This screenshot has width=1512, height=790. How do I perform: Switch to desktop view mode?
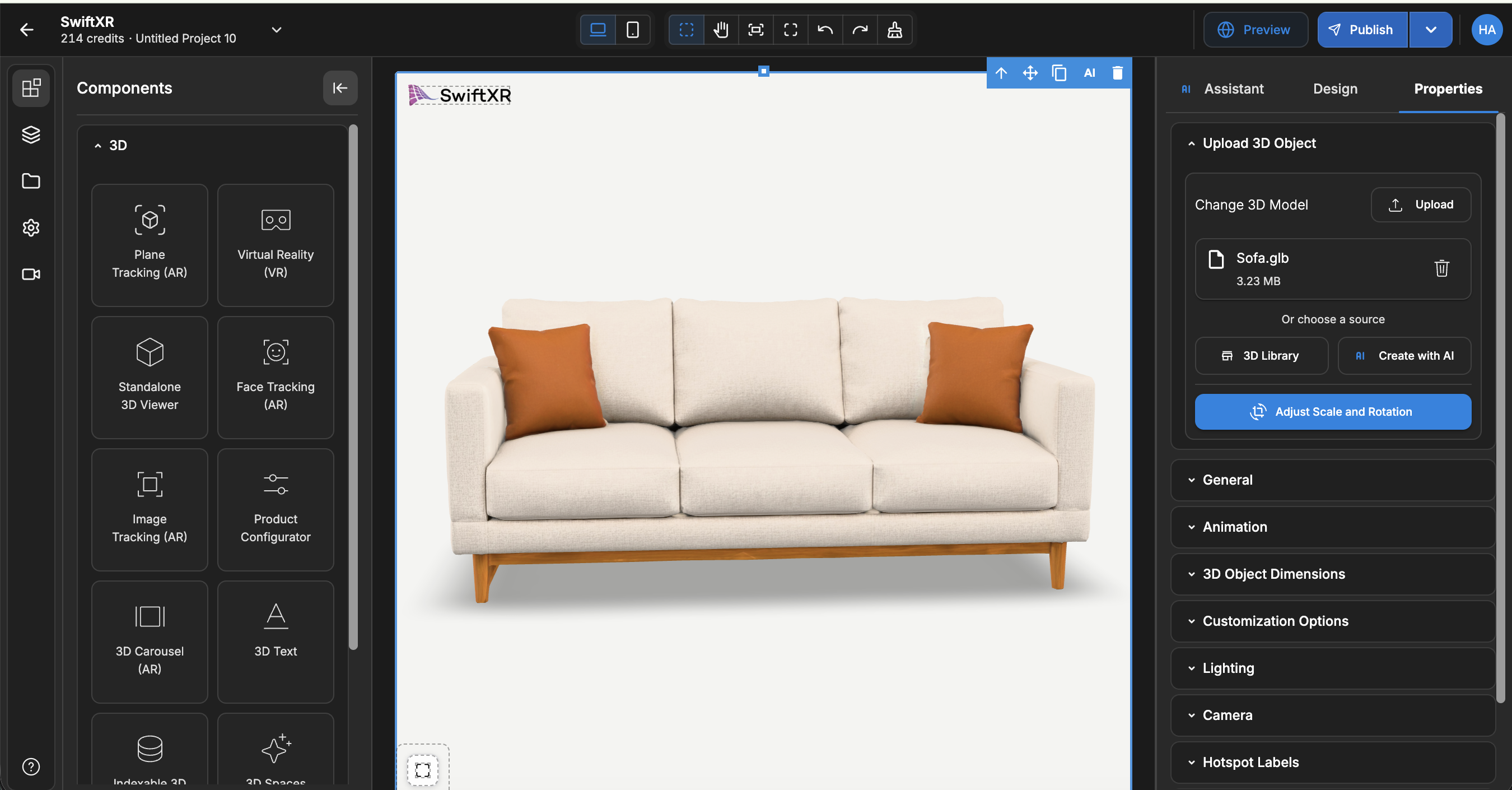coord(598,29)
